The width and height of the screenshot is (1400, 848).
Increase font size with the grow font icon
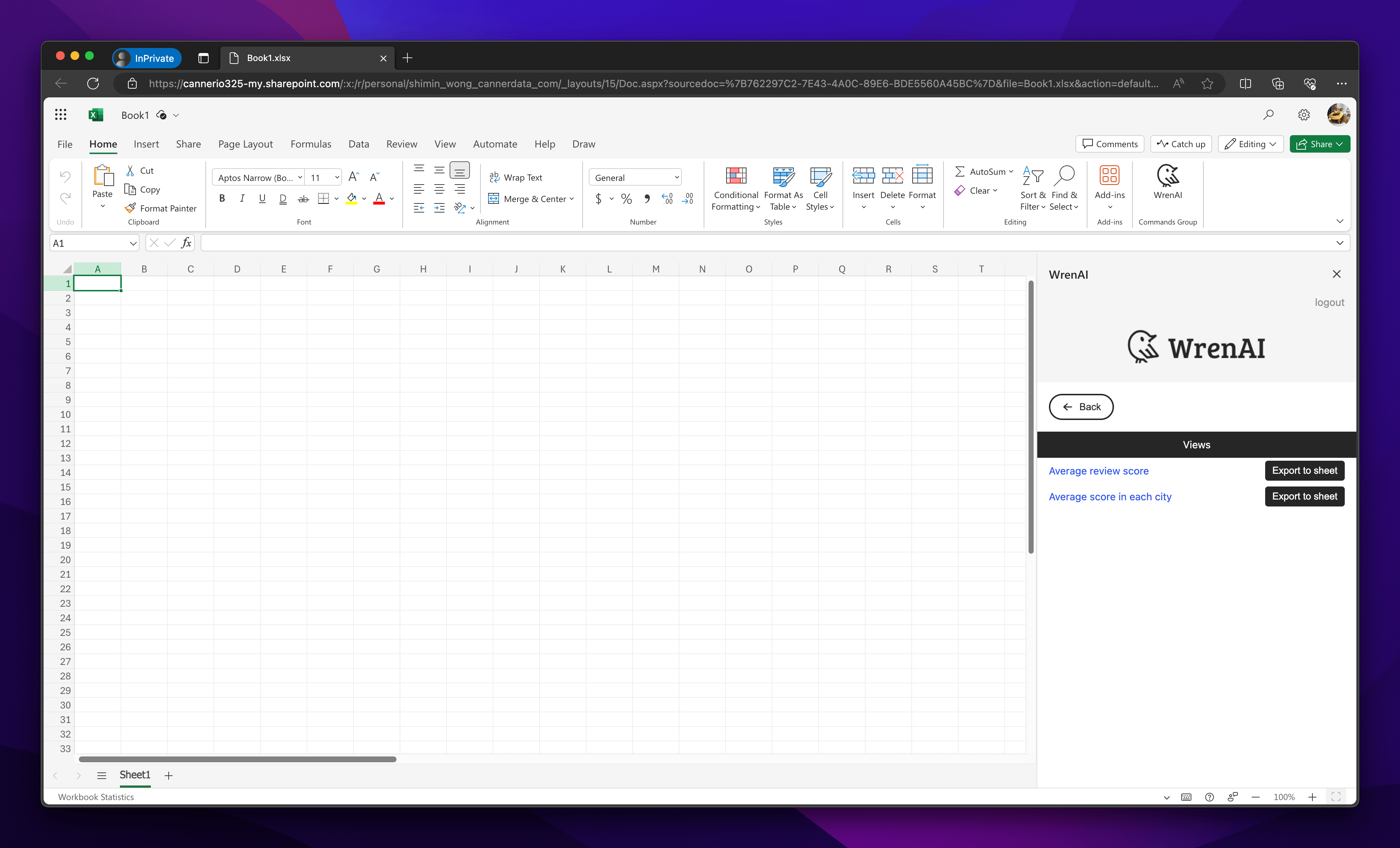353,177
